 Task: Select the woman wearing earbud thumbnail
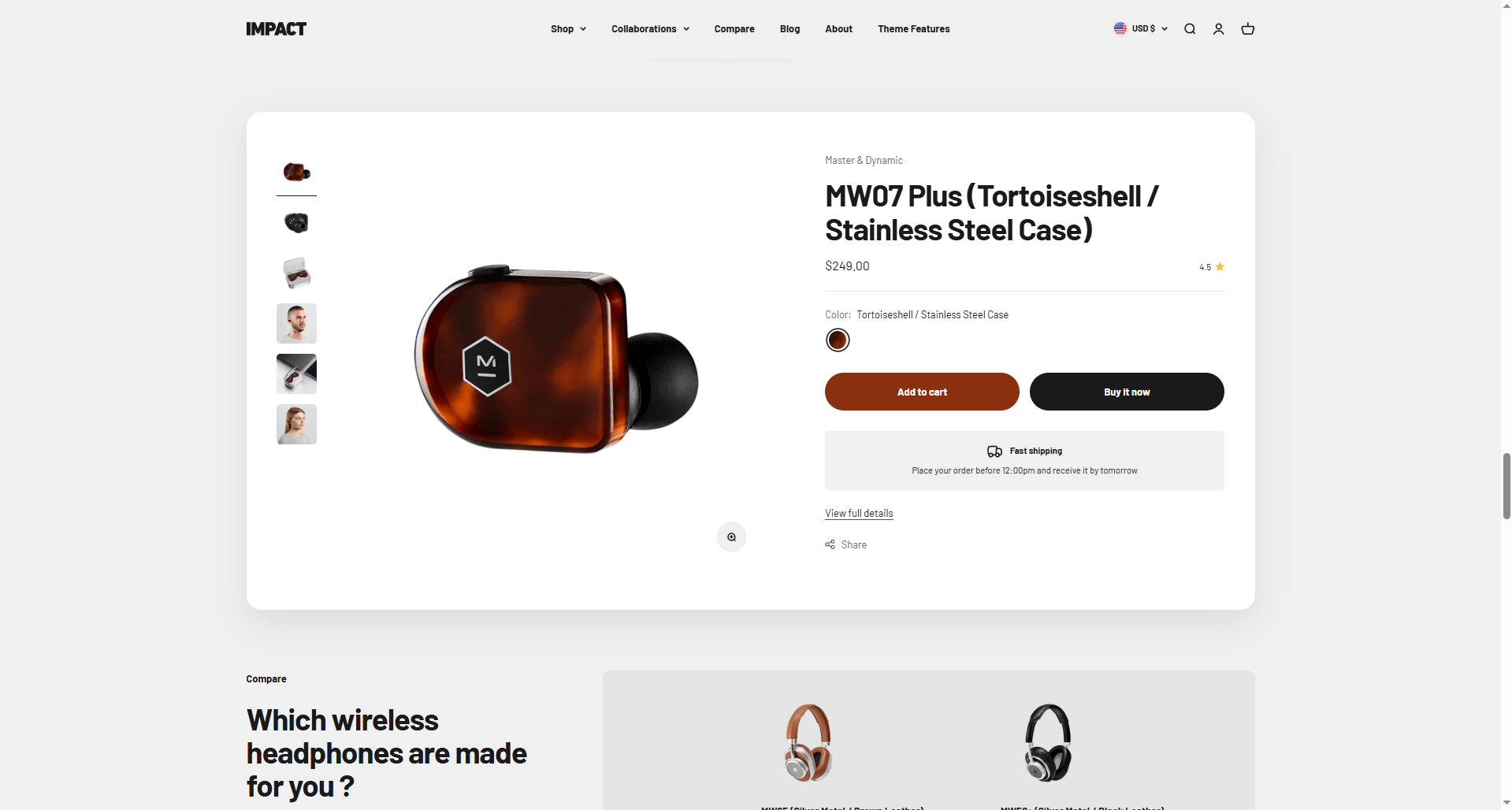(296, 425)
